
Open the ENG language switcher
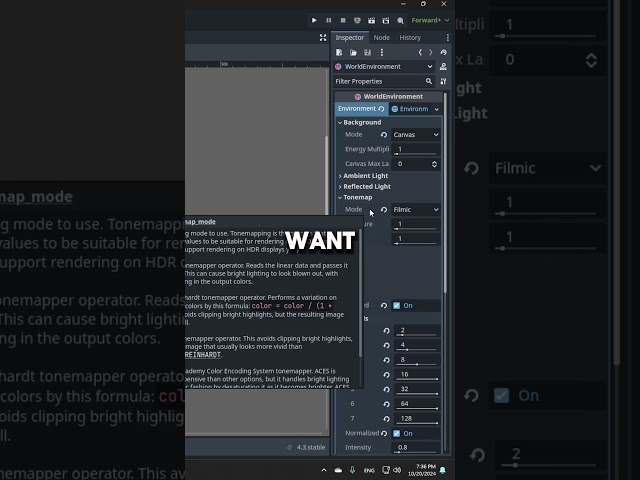click(x=369, y=470)
